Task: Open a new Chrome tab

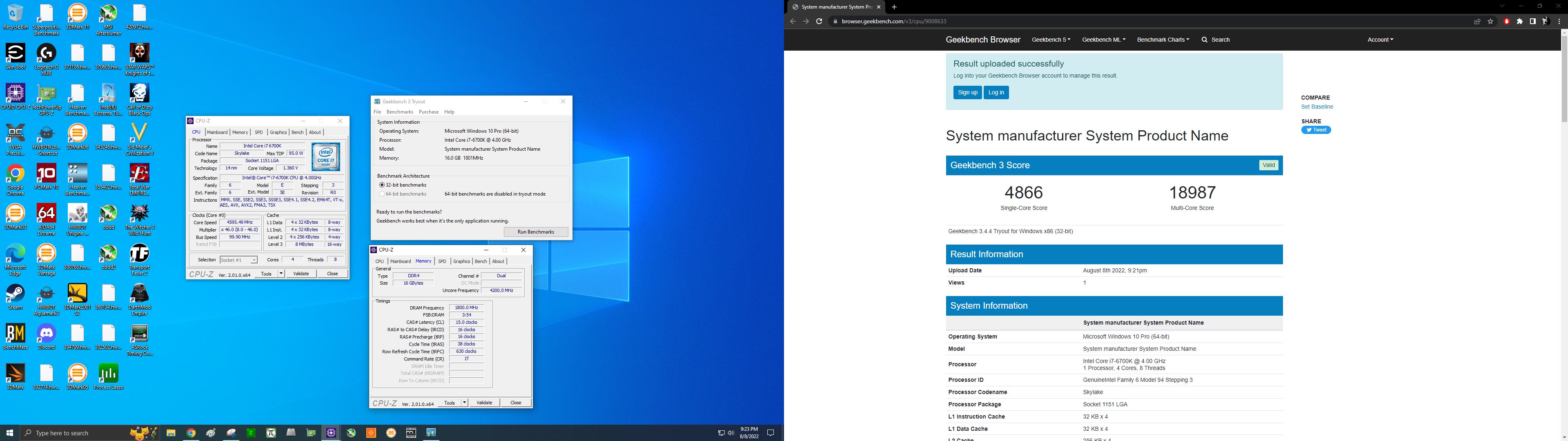Action: [893, 7]
